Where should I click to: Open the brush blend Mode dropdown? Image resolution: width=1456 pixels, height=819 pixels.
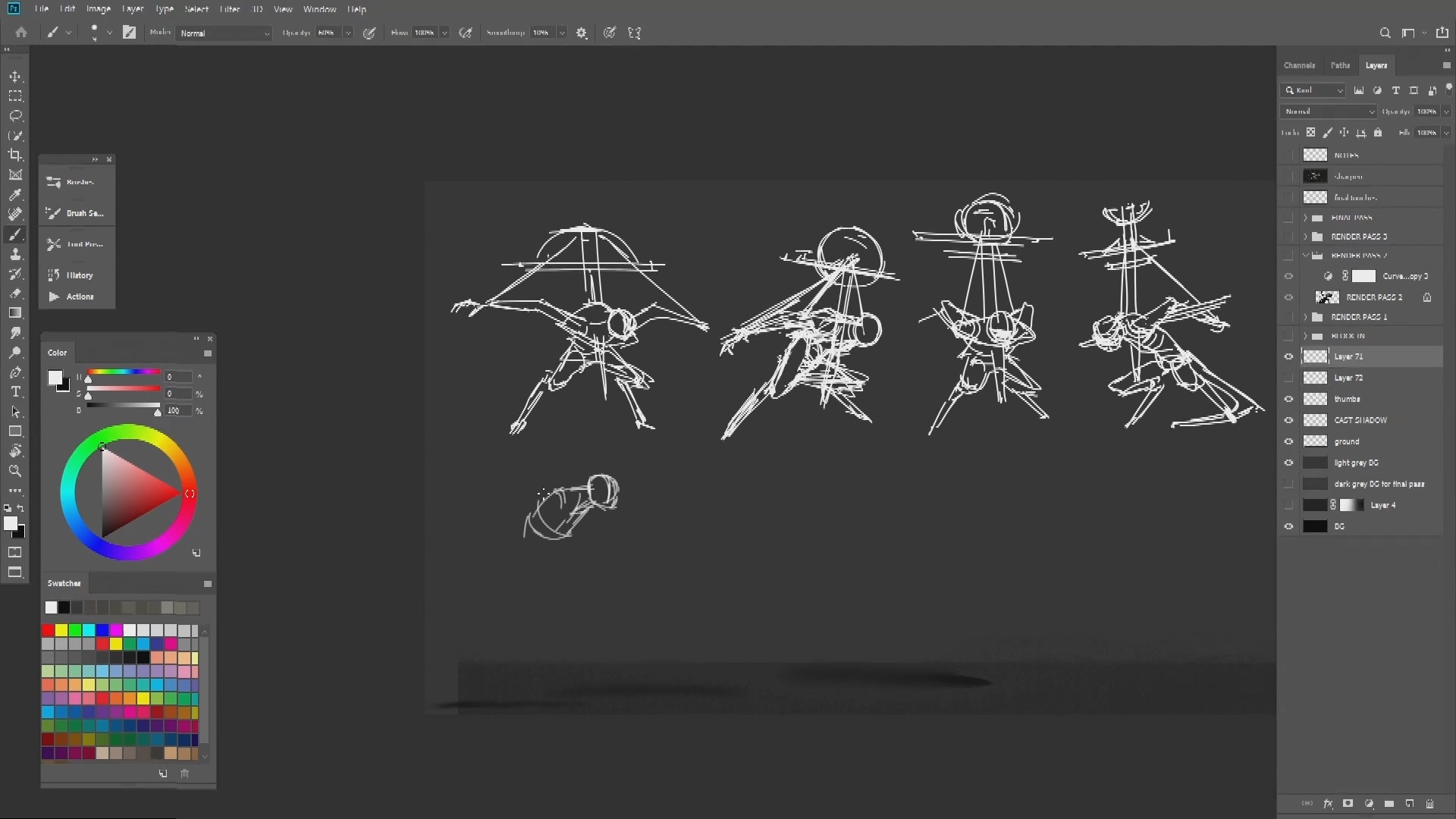point(224,33)
